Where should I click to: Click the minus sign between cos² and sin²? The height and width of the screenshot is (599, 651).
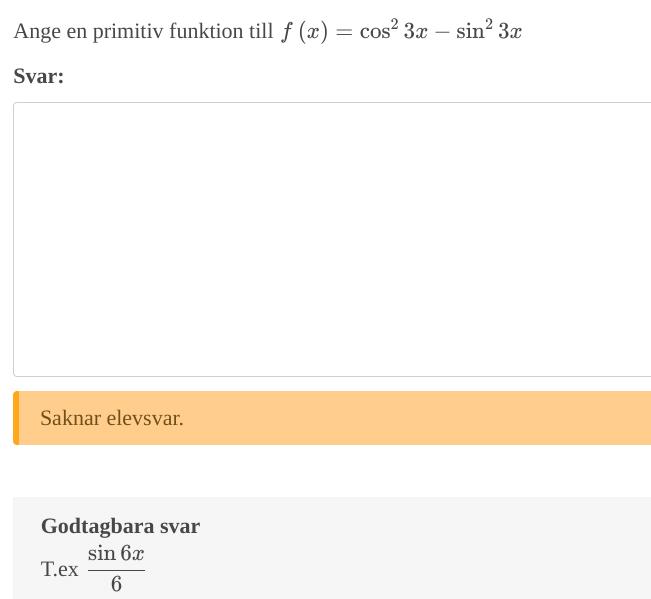click(x=442, y=32)
